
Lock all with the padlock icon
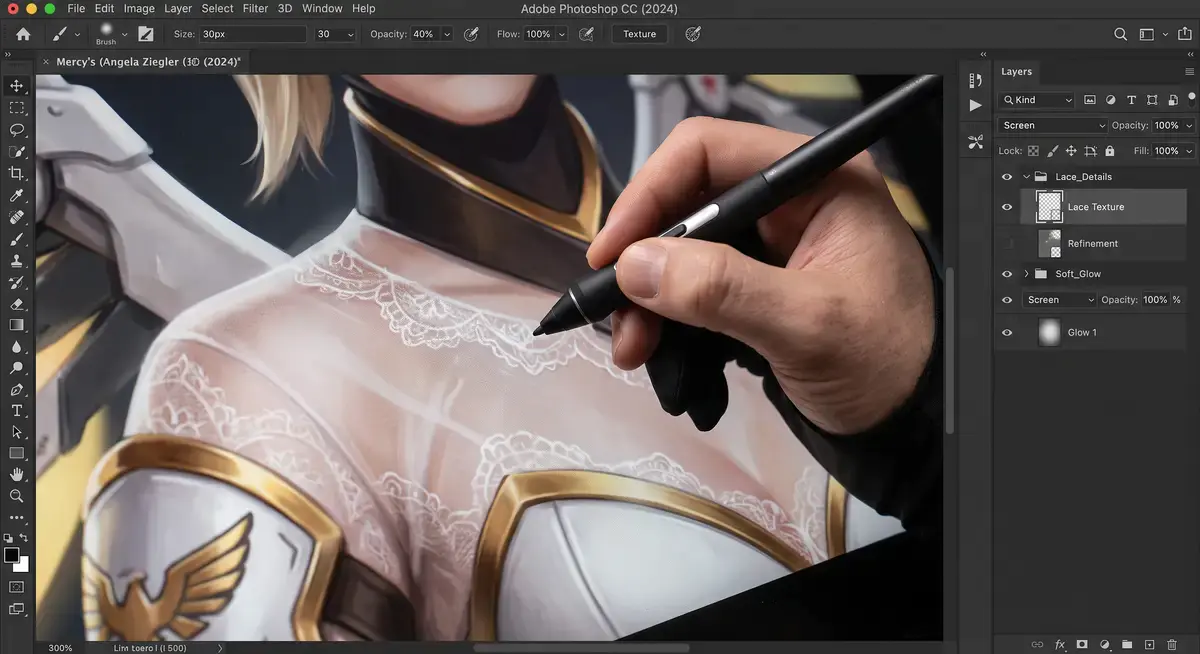pos(1110,151)
